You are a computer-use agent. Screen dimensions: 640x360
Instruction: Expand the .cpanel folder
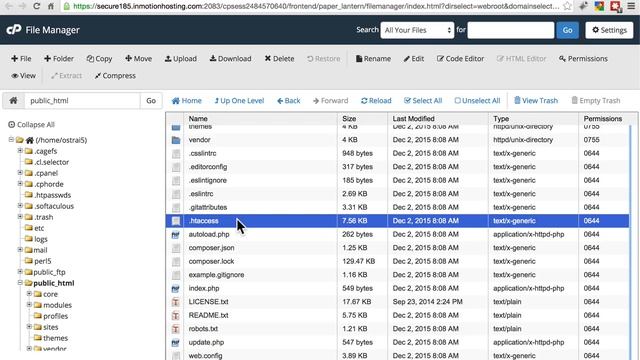pos(20,173)
